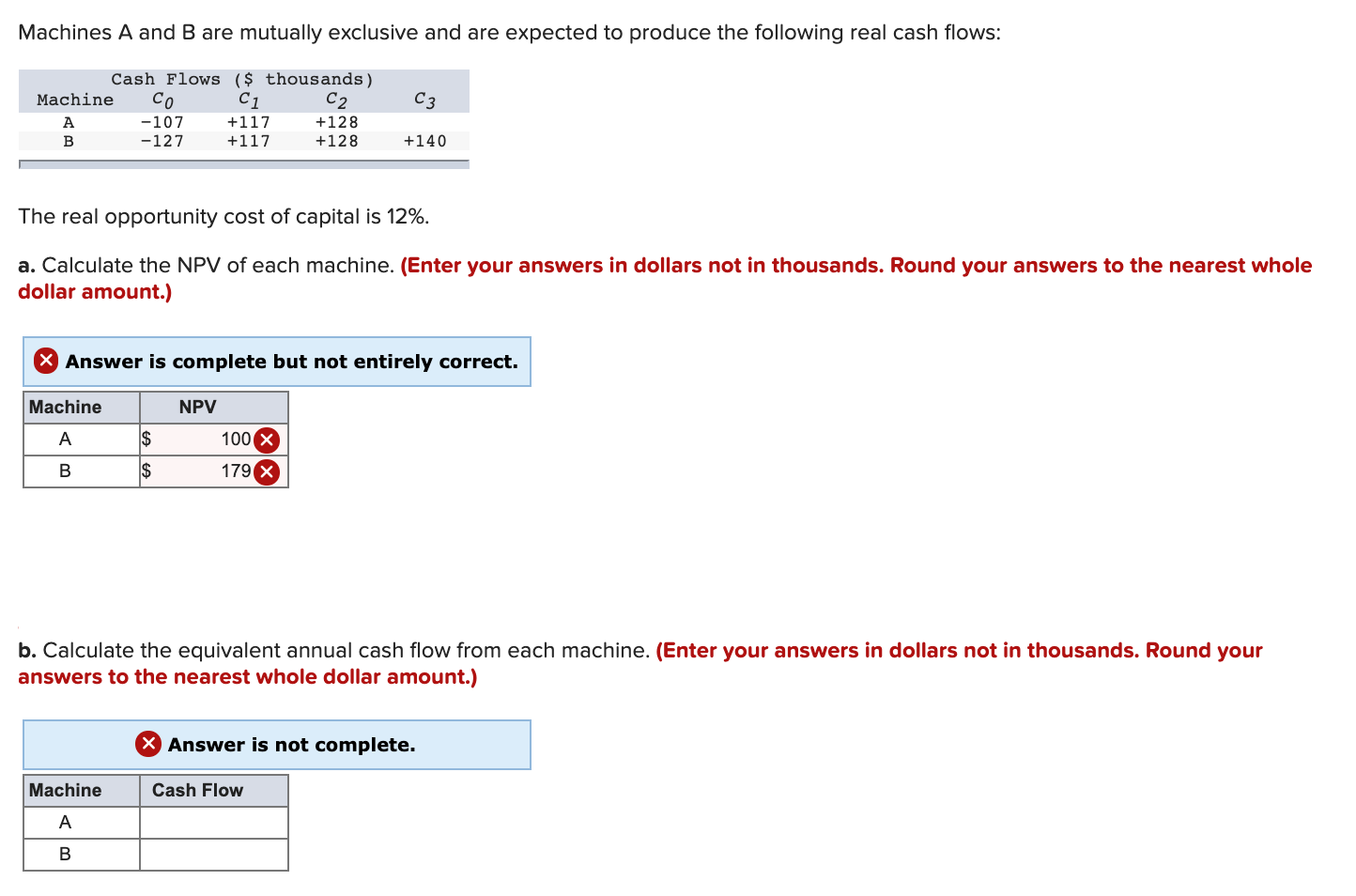
Task: Select Machine A row in the Cash Flow table
Action: click(65, 822)
